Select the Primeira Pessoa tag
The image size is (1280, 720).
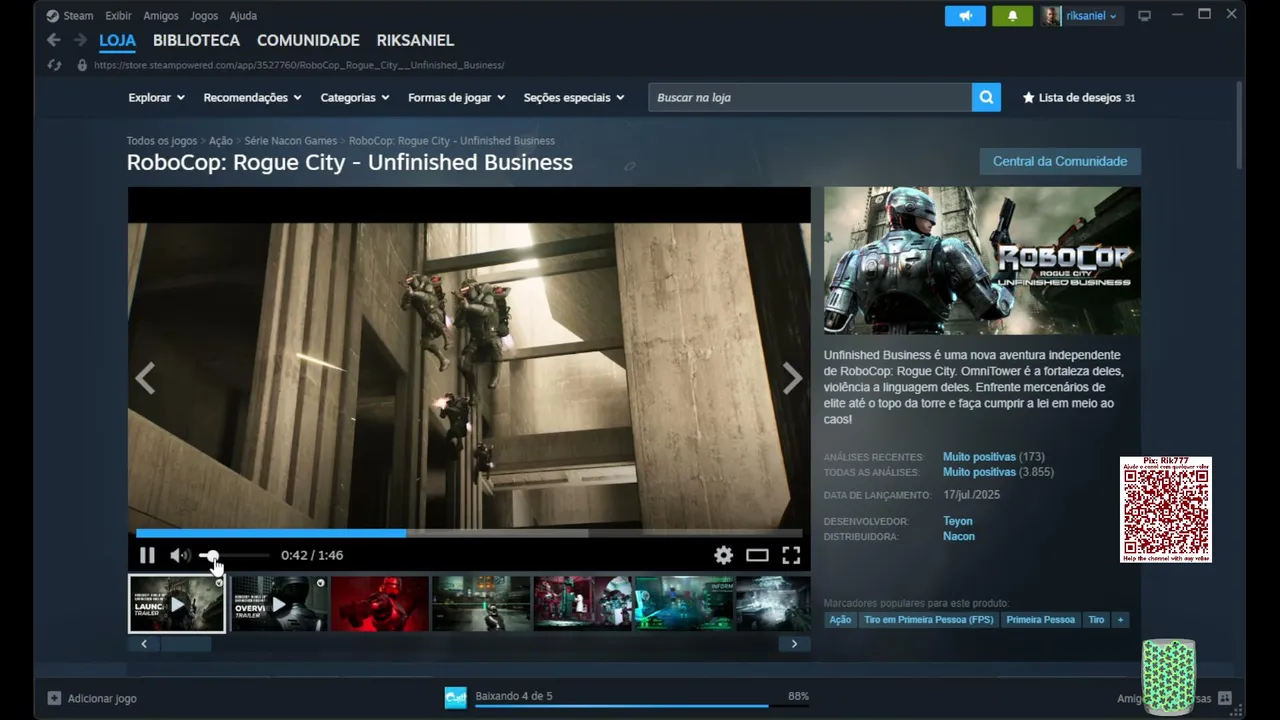(x=1040, y=620)
